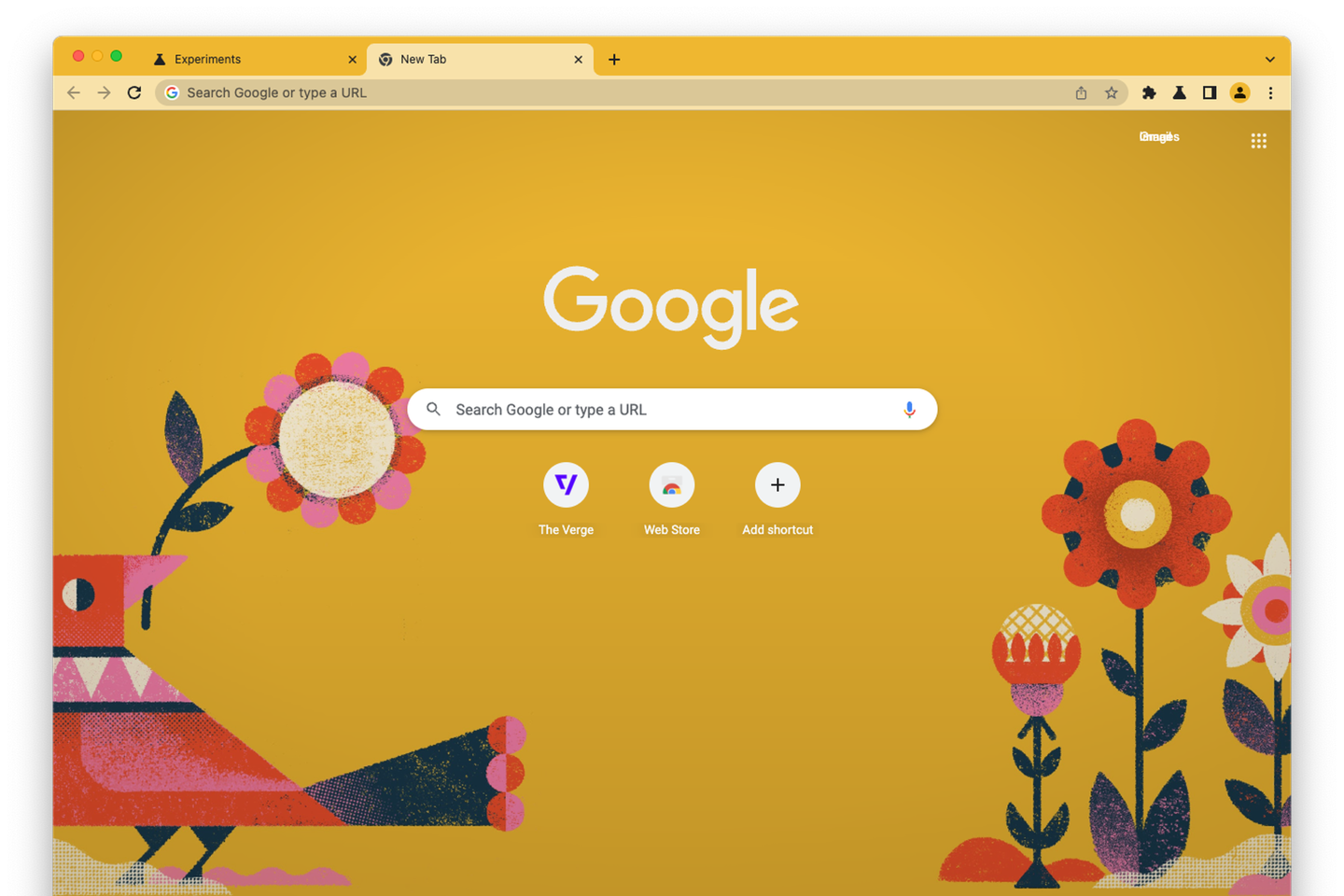1344x896 pixels.
Task: Open the side panel icon
Action: coord(1209,92)
